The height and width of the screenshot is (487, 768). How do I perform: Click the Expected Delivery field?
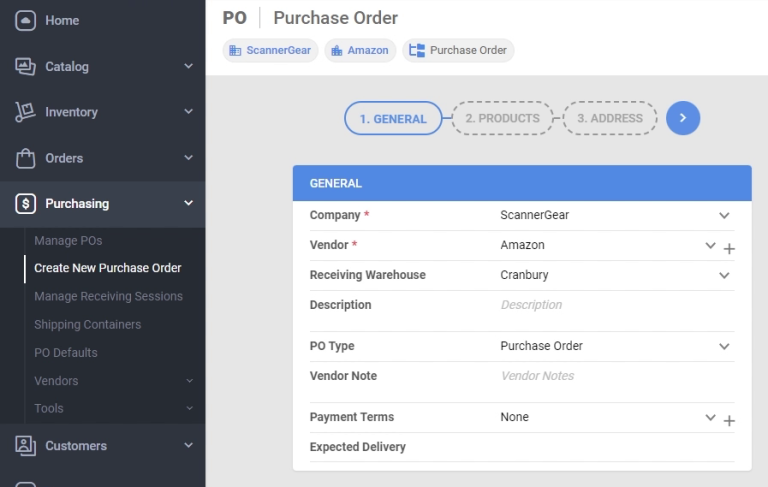617,447
